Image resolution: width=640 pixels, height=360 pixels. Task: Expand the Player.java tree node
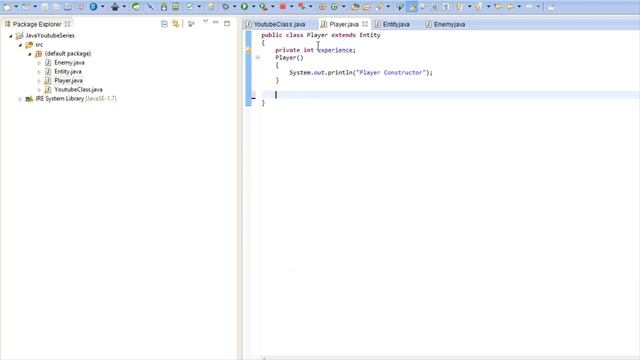[39, 81]
